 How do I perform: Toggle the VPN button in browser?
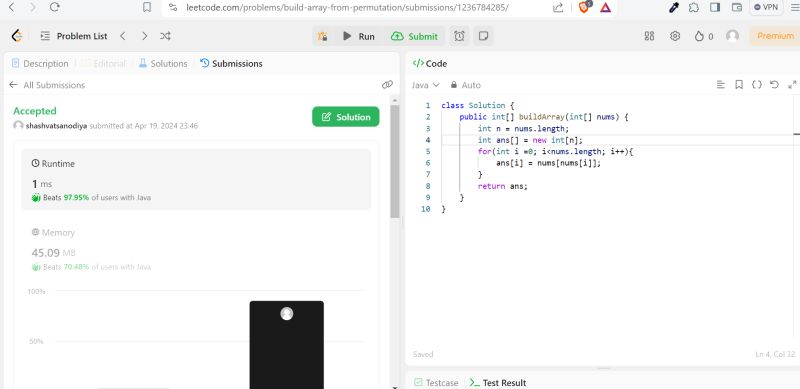(x=765, y=7)
